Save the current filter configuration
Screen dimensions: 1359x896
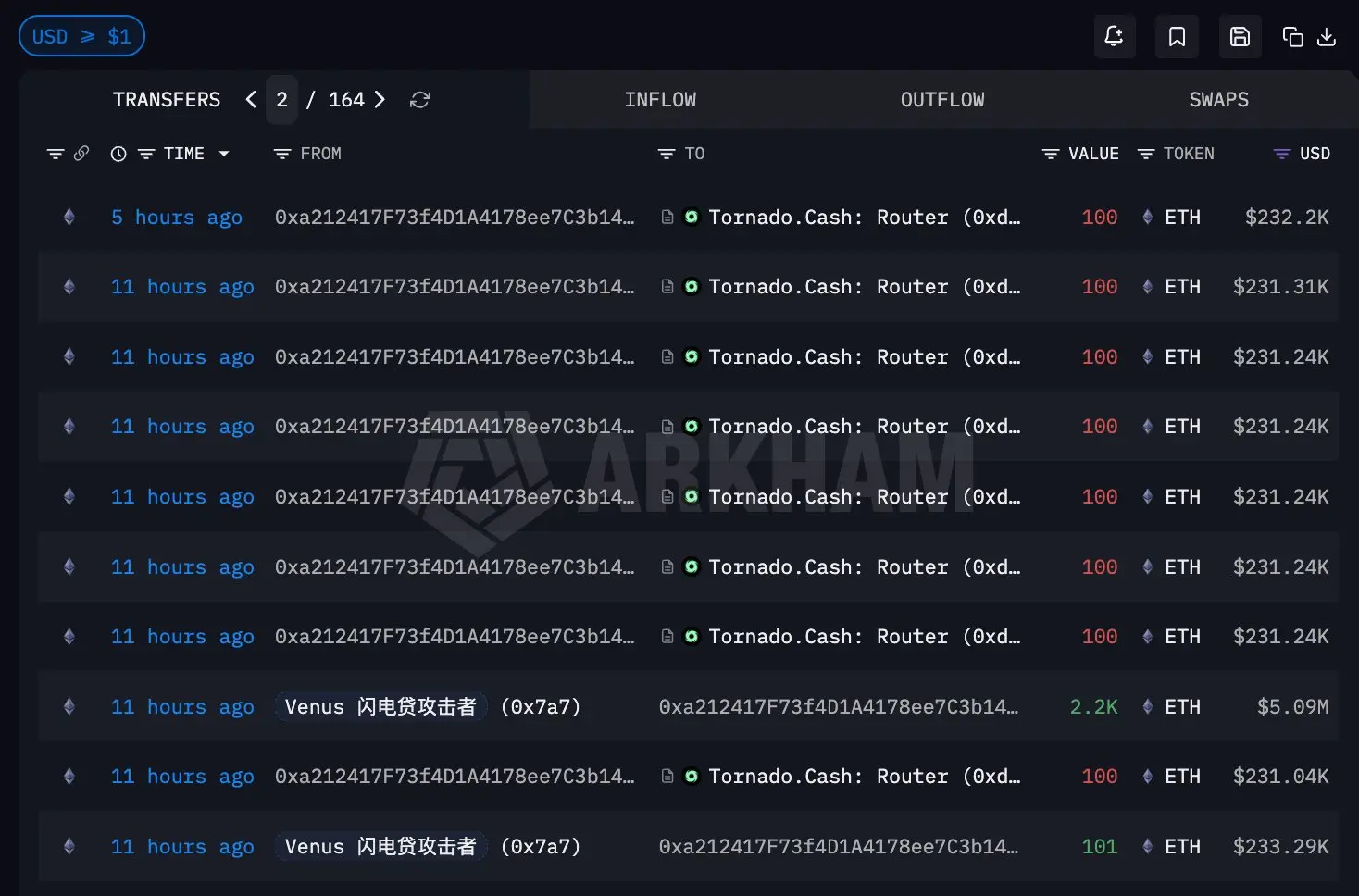[x=1240, y=36]
